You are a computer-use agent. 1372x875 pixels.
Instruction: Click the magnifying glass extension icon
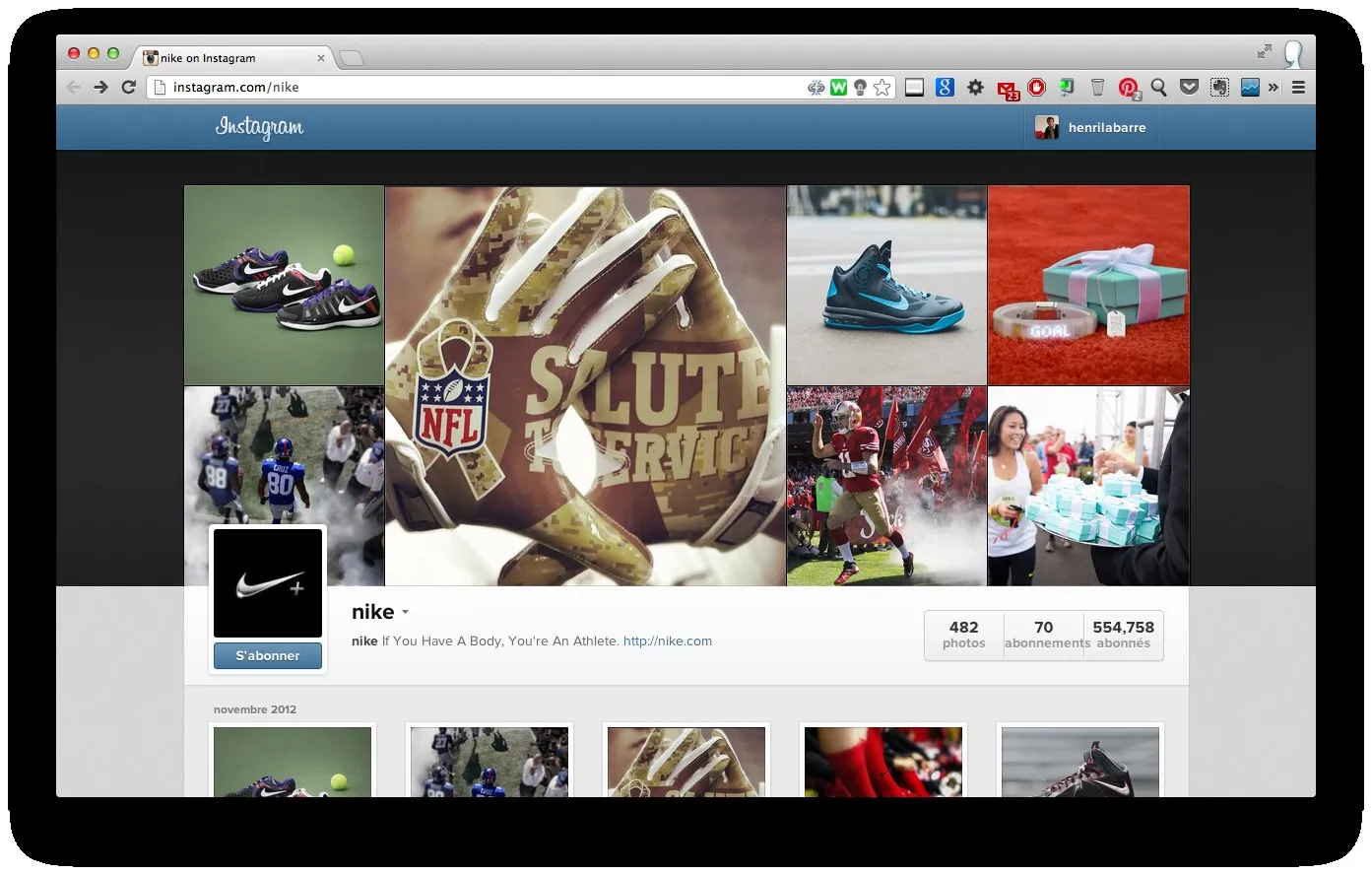1159,88
